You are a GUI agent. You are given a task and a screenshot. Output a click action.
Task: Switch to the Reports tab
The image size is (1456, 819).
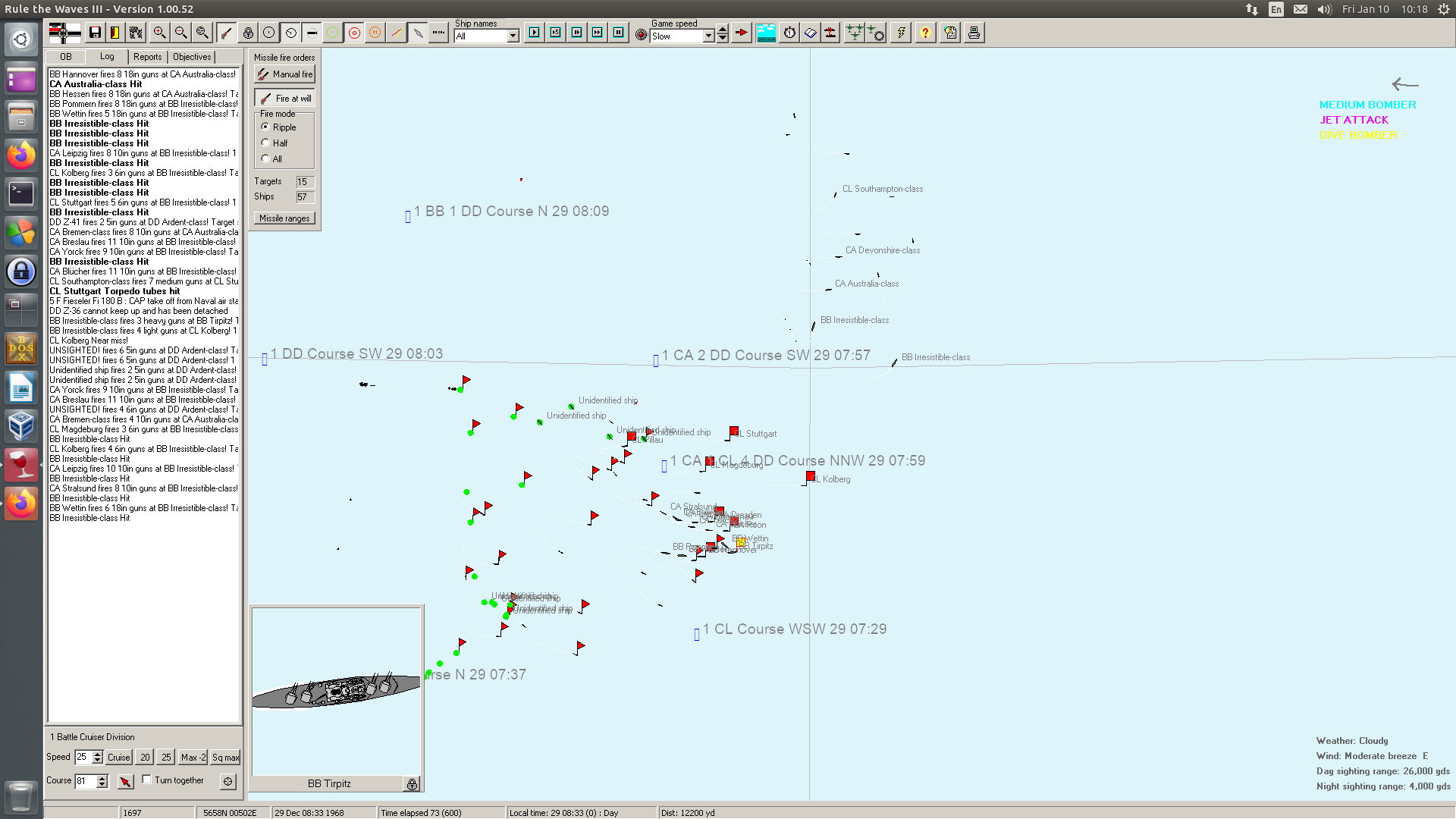pos(147,57)
